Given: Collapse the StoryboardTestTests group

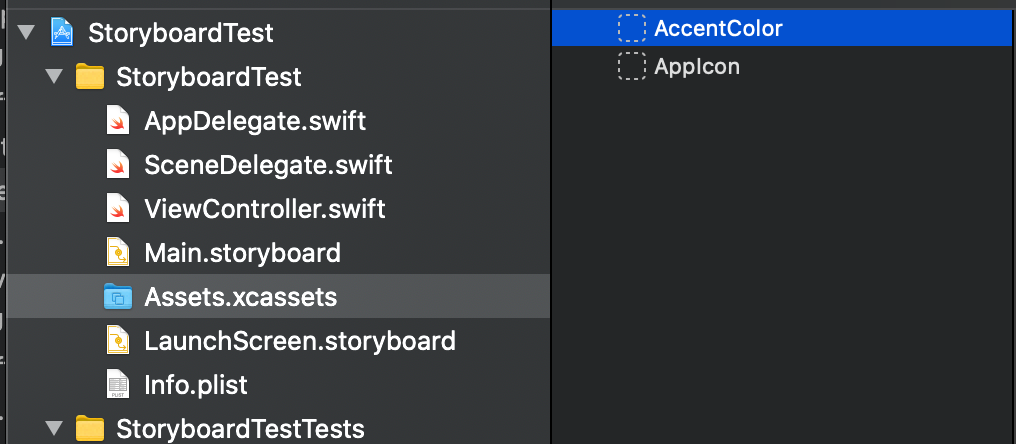Looking at the screenshot, I should click(53, 429).
